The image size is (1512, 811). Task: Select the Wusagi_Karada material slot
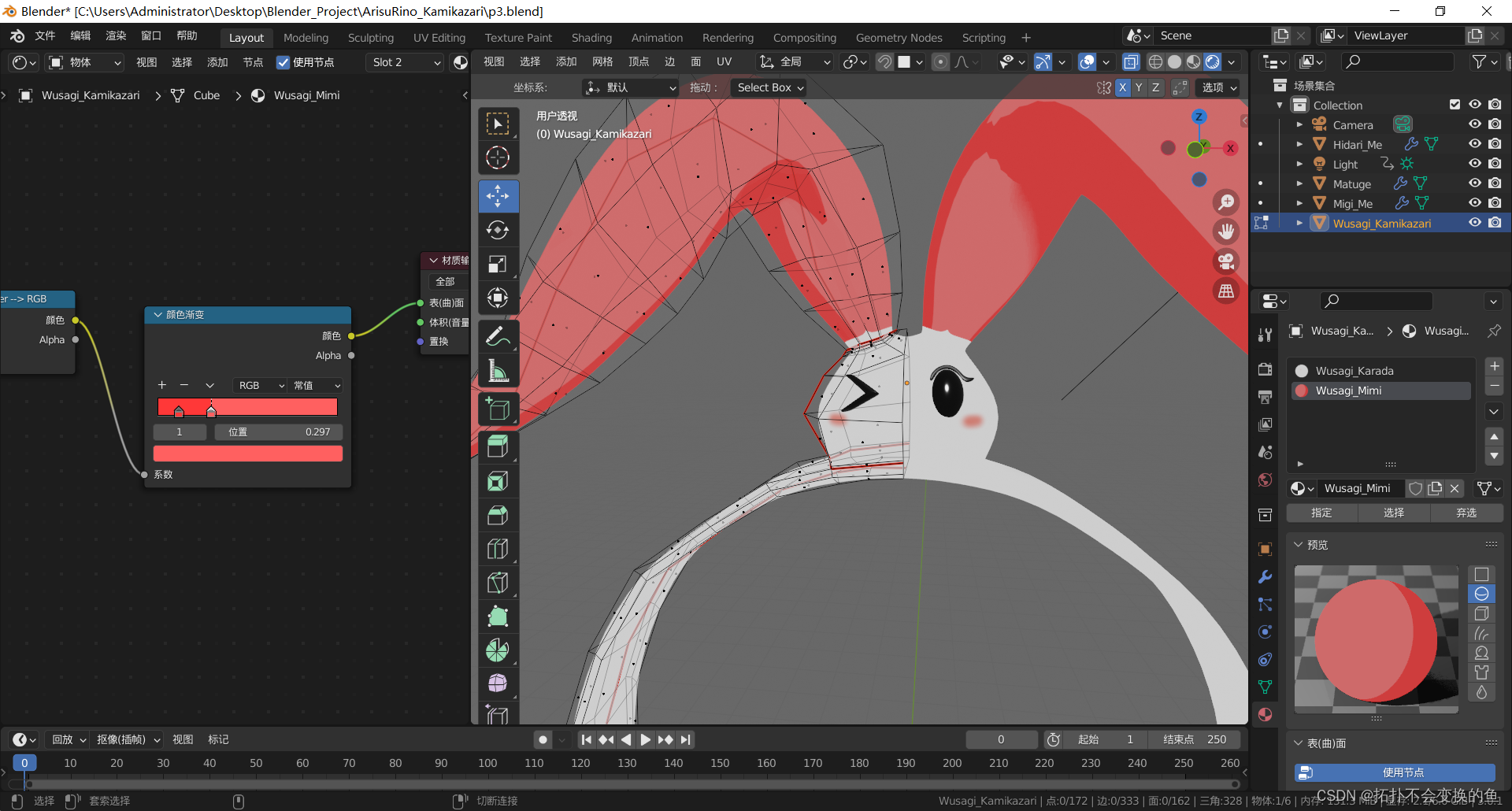[x=1382, y=370]
